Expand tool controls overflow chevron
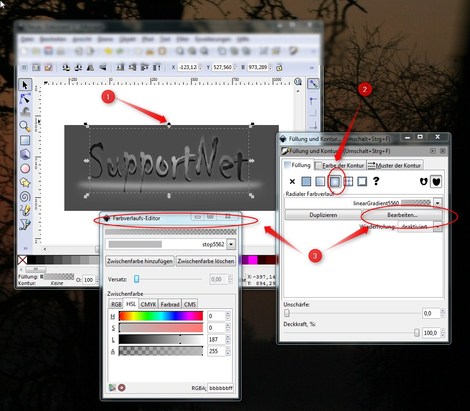The width and height of the screenshot is (470, 411). [312, 68]
